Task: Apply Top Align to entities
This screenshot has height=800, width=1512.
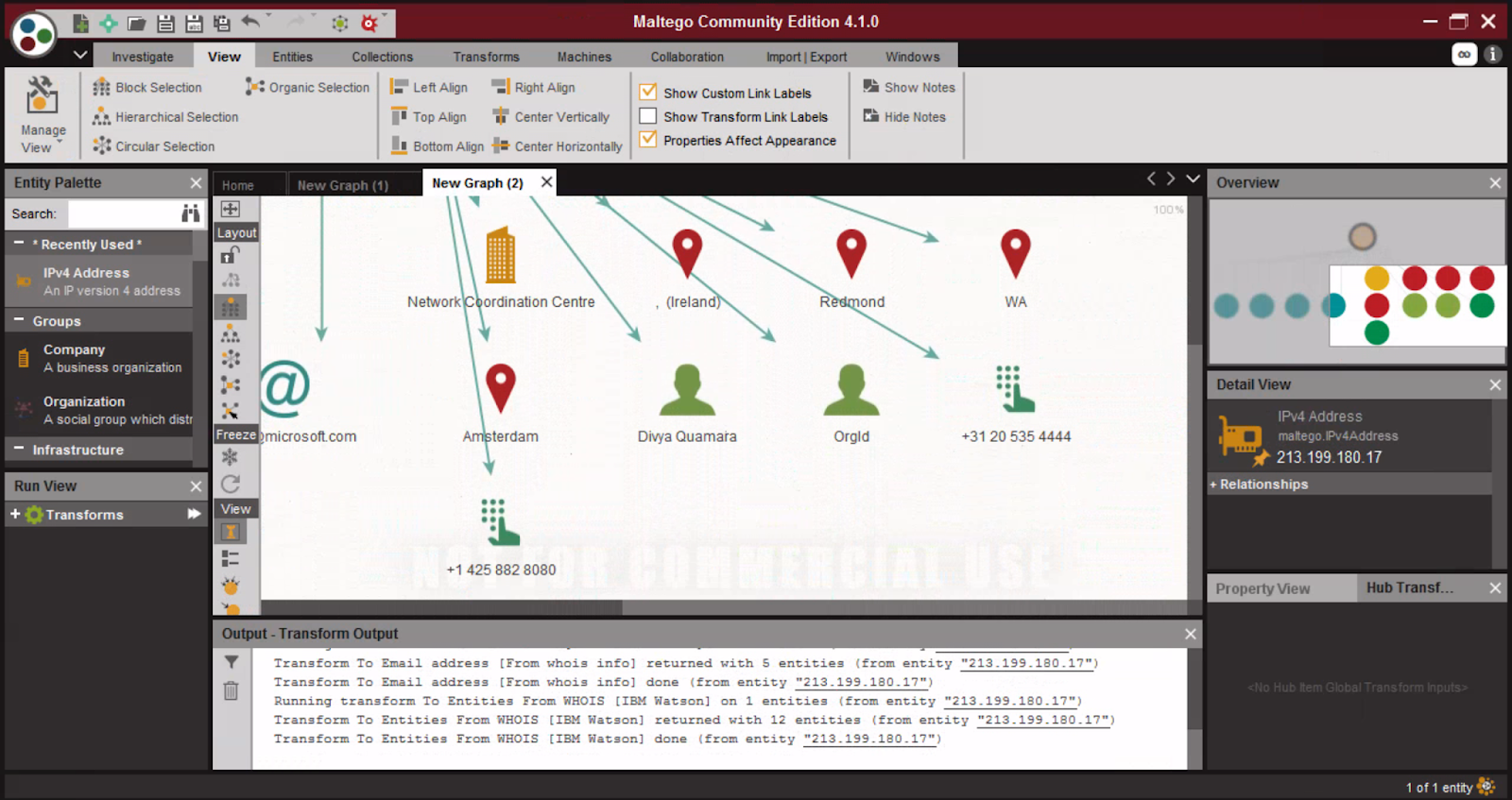Action: click(x=429, y=117)
